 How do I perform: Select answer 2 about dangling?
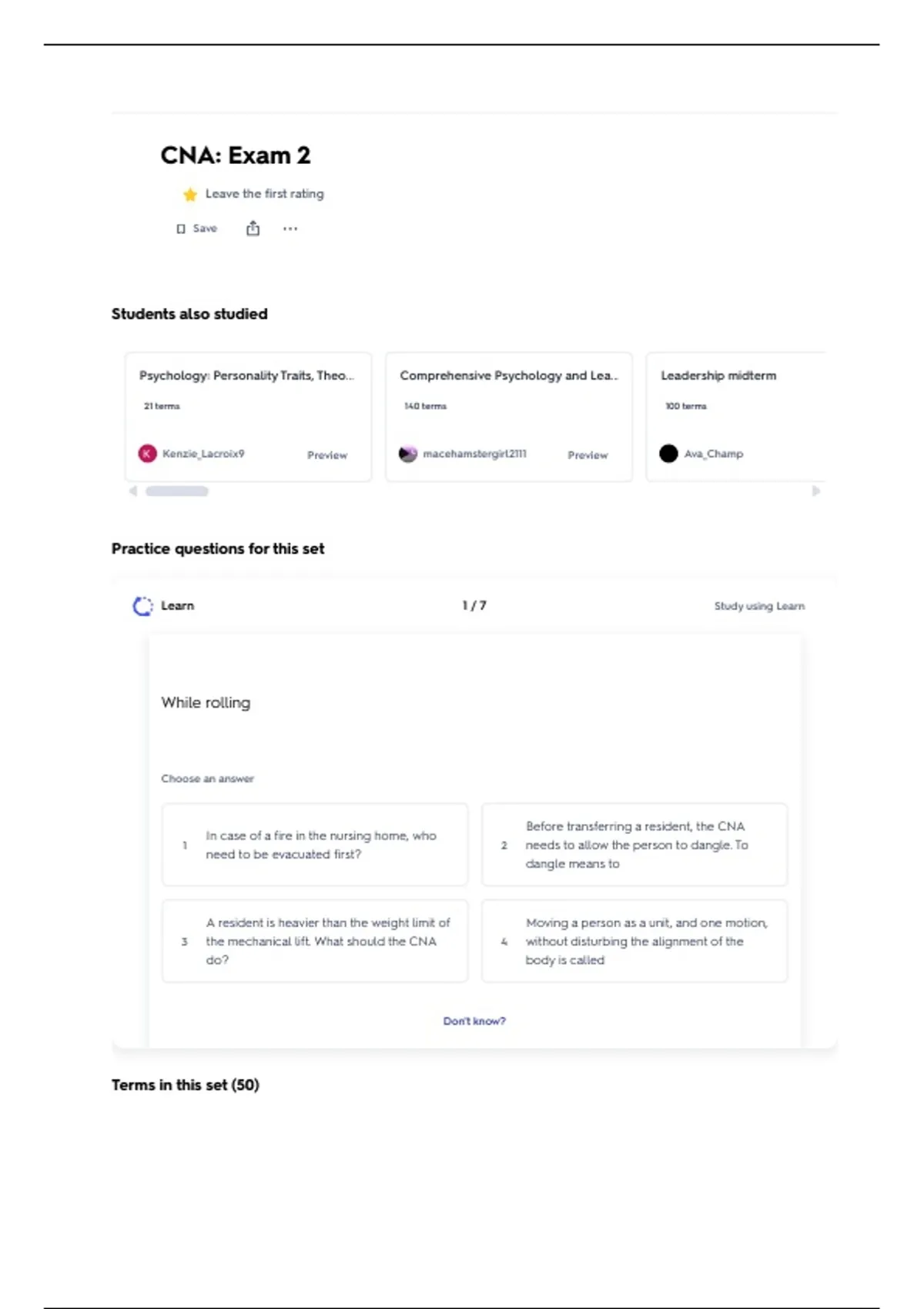(x=634, y=845)
